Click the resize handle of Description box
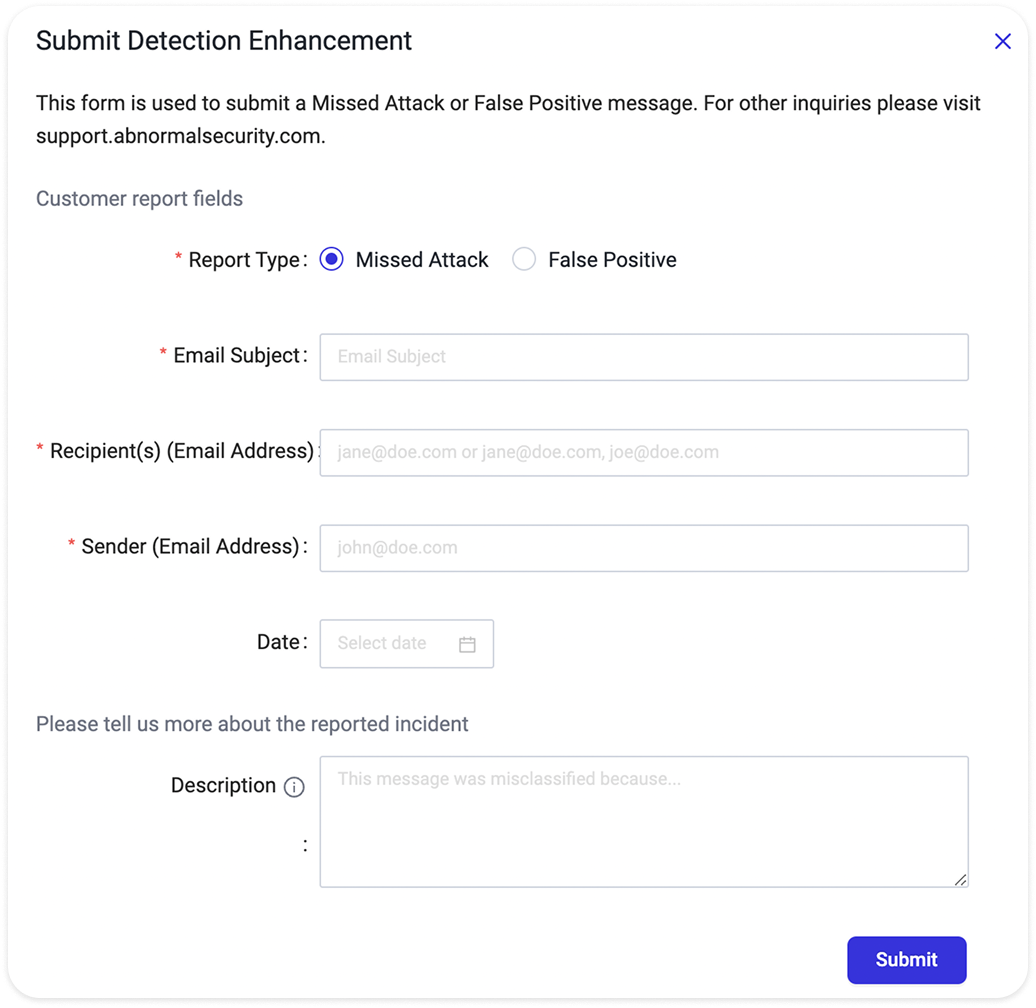1036x1008 pixels. [x=961, y=880]
